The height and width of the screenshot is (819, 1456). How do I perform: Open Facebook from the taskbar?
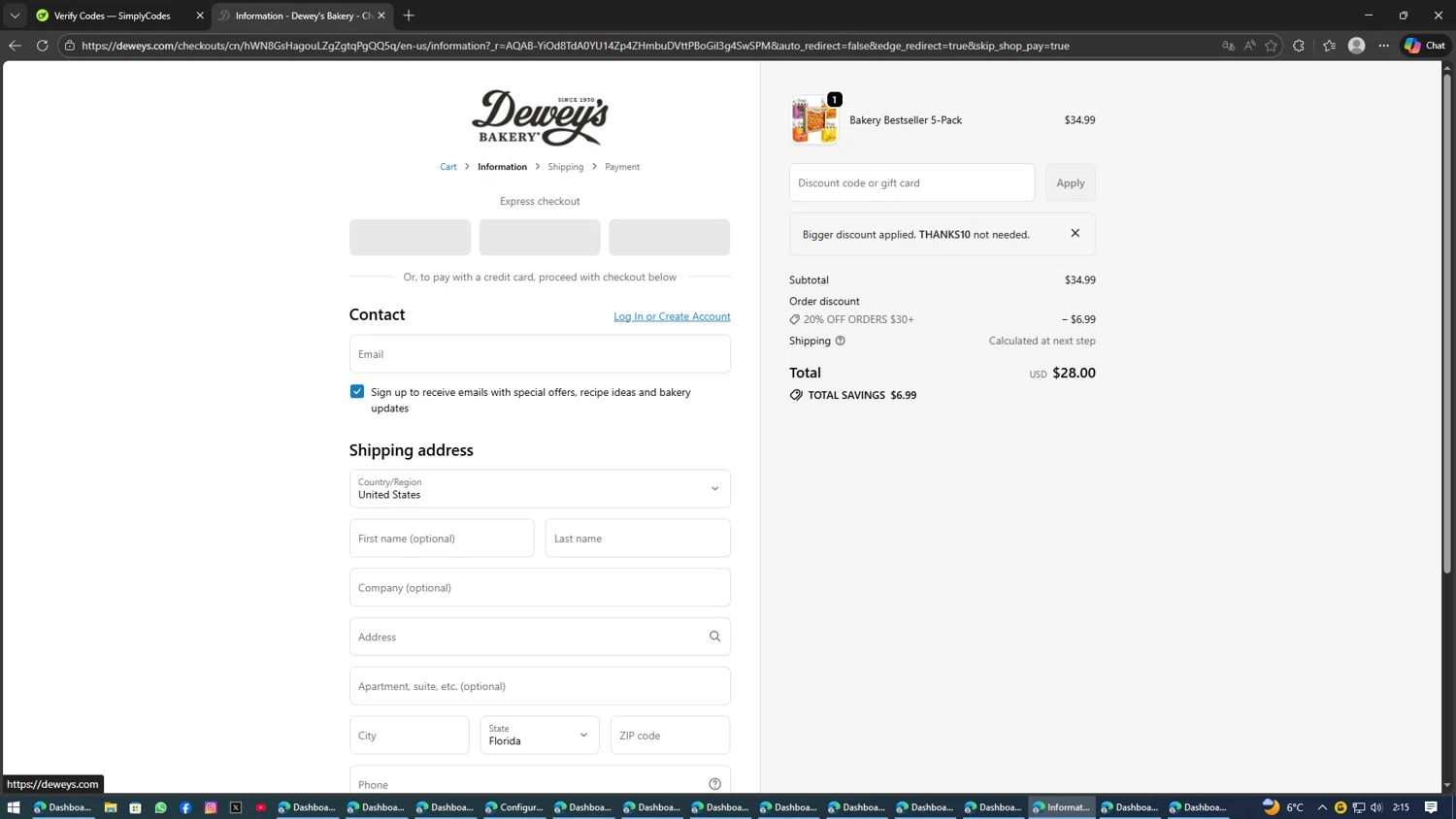[x=185, y=807]
